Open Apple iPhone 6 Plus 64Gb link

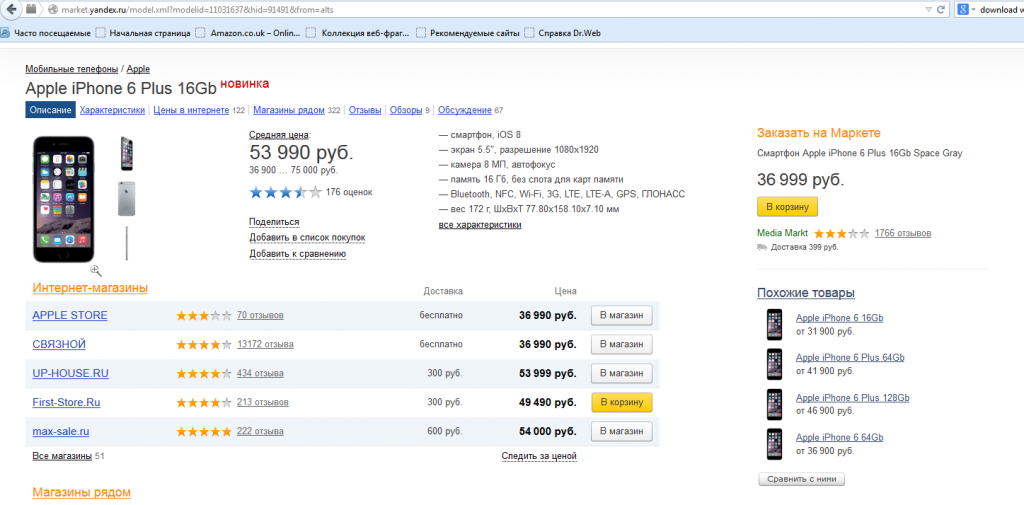[850, 357]
